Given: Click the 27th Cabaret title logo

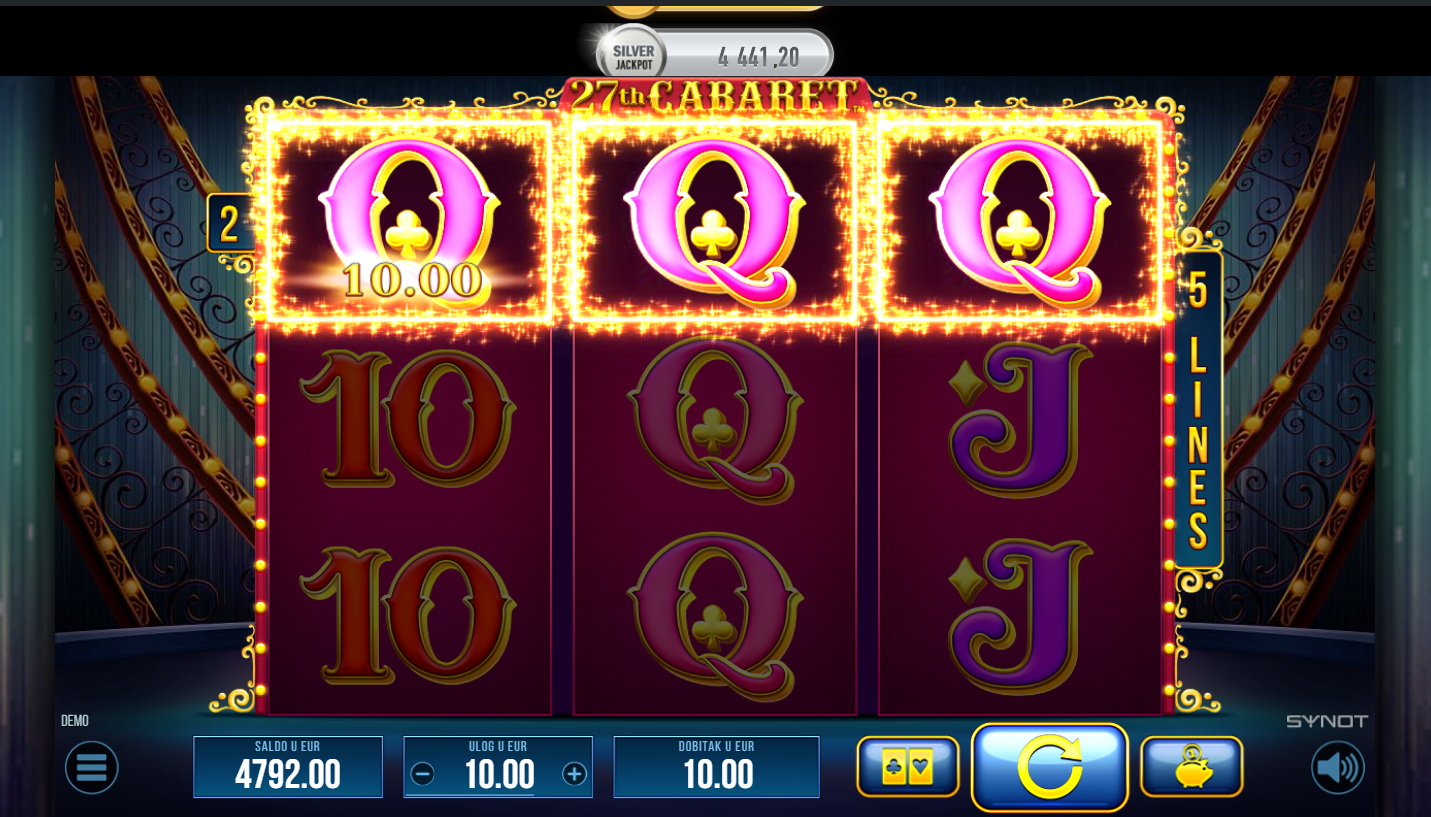Looking at the screenshot, I should (x=715, y=98).
